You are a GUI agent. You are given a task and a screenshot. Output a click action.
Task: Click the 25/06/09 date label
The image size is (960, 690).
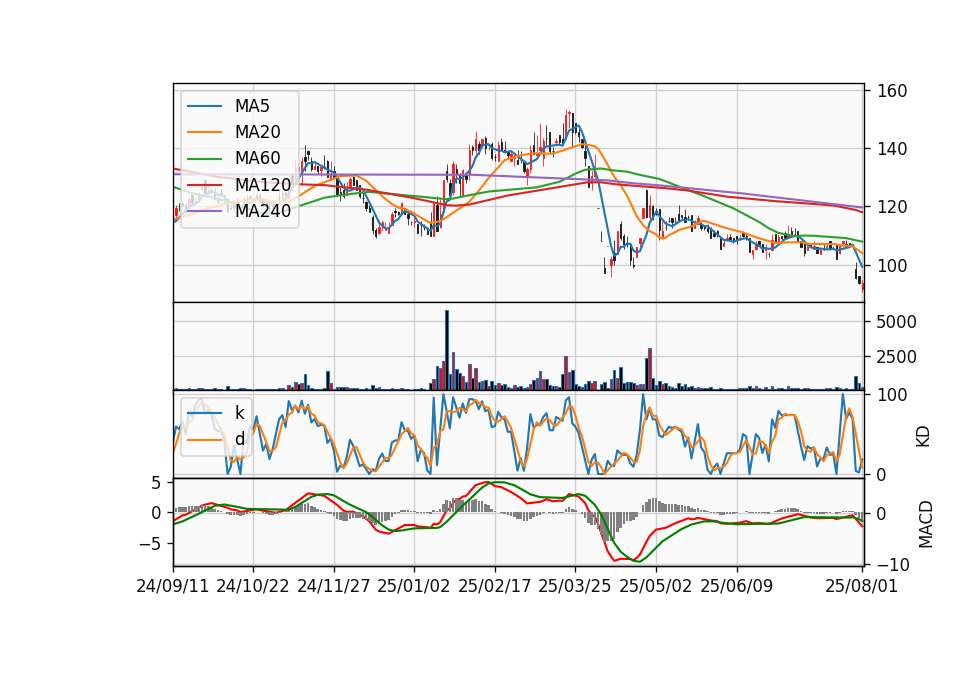click(737, 586)
